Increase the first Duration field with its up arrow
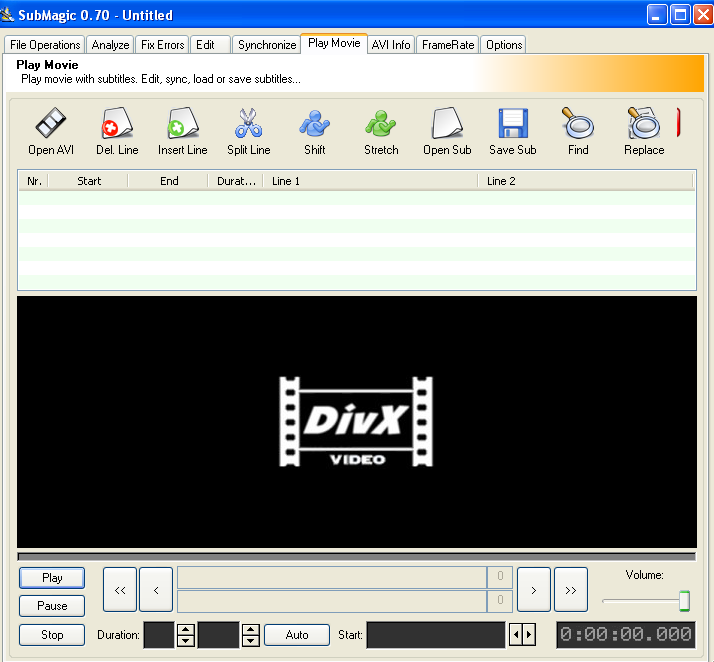Image resolution: width=714 pixels, height=662 pixels. coord(185,629)
